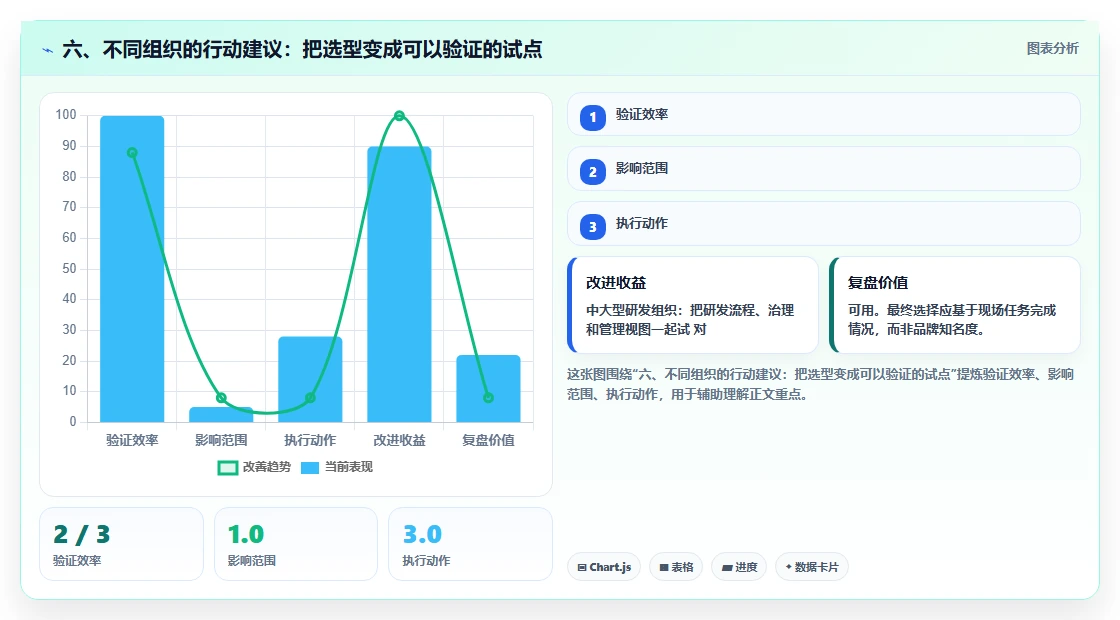Click the 改进收益 card
This screenshot has width=1120, height=620.
point(693,305)
